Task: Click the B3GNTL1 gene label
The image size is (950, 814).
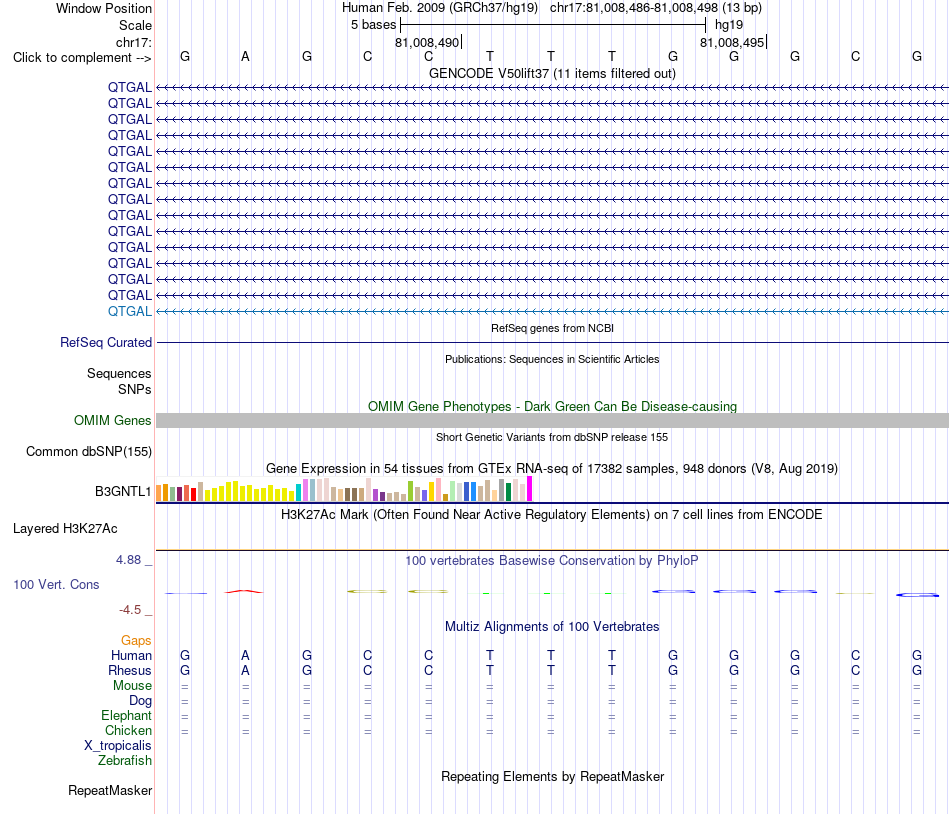Action: pos(123,491)
